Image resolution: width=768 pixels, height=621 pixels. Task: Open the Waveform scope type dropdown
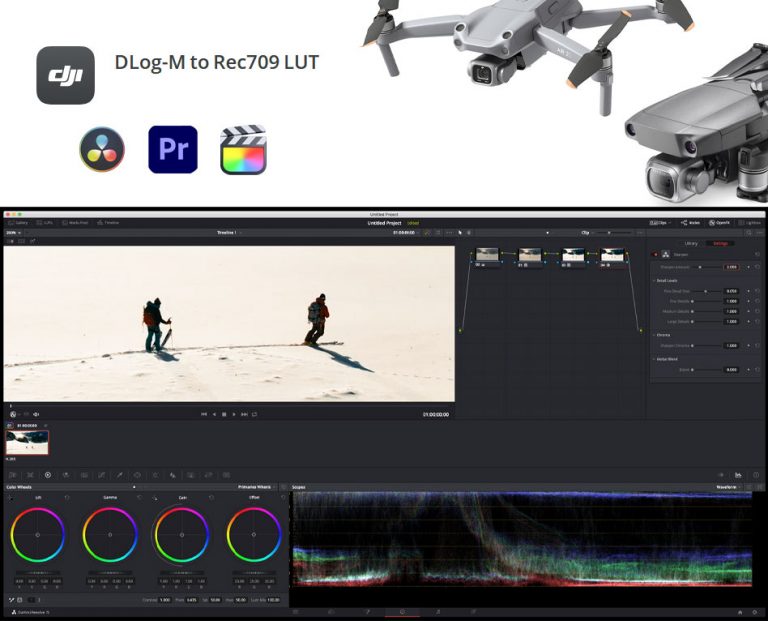point(728,487)
